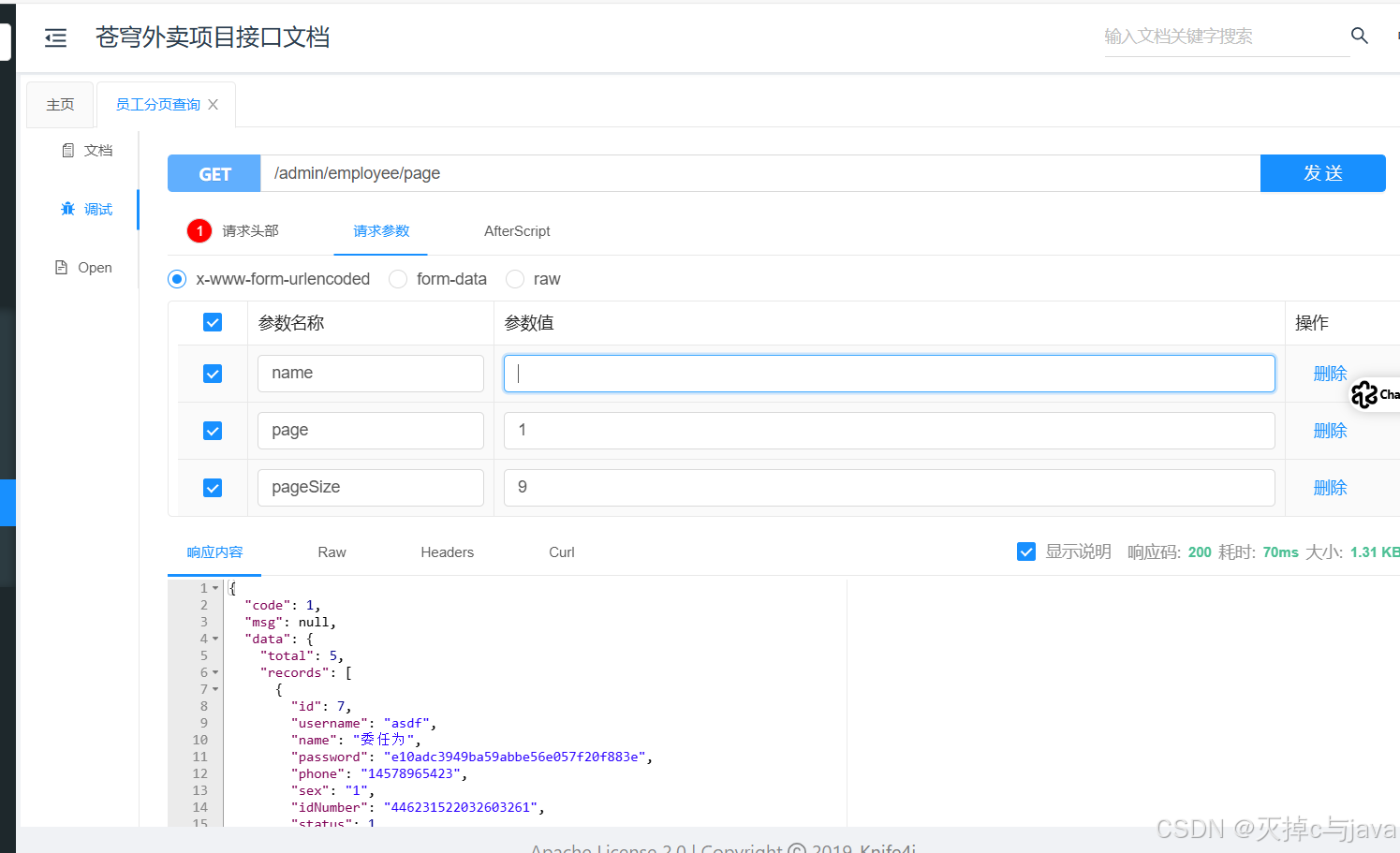
Task: Collapse the line 7 record fold arrow
Action: tap(215, 690)
